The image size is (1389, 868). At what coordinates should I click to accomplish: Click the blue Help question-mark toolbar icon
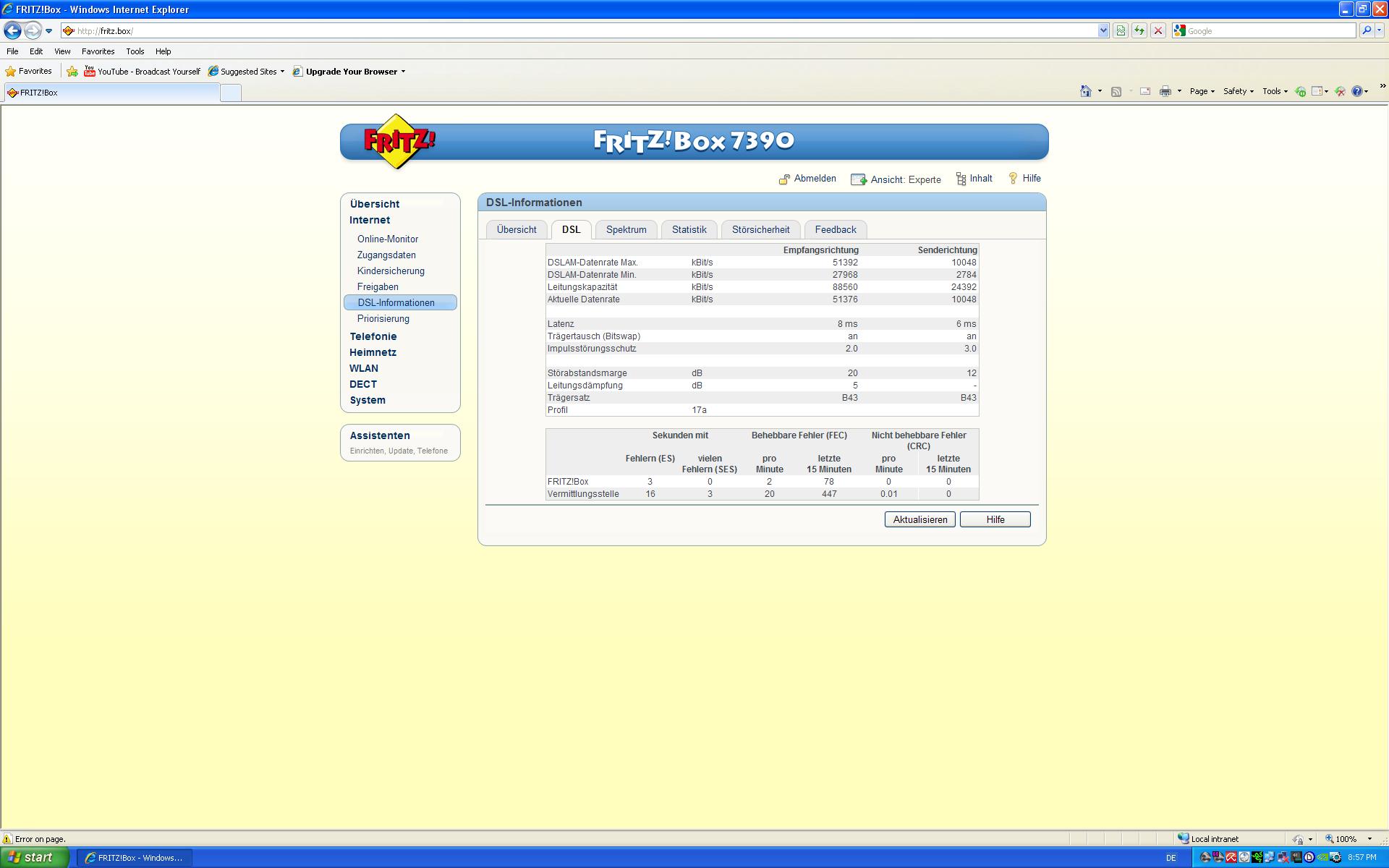tap(1356, 91)
